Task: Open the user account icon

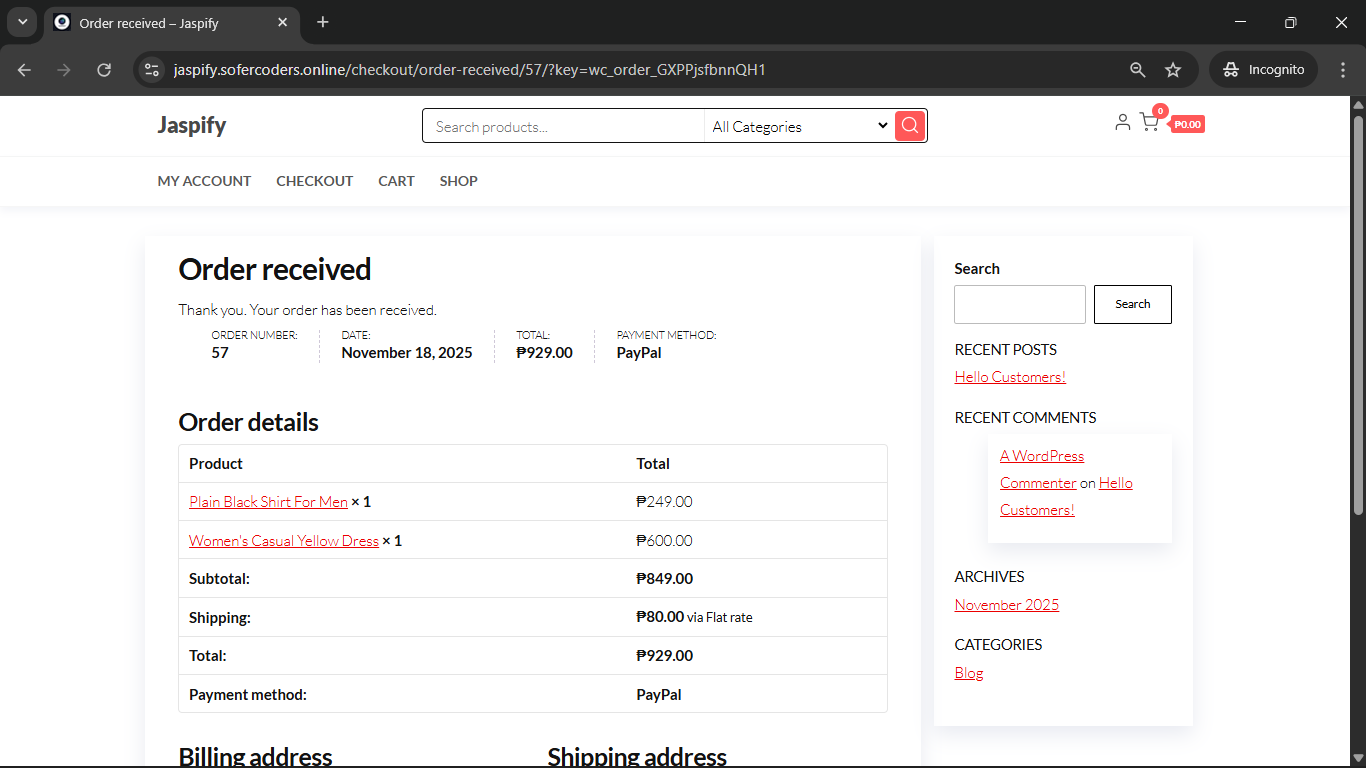Action: point(1122,122)
